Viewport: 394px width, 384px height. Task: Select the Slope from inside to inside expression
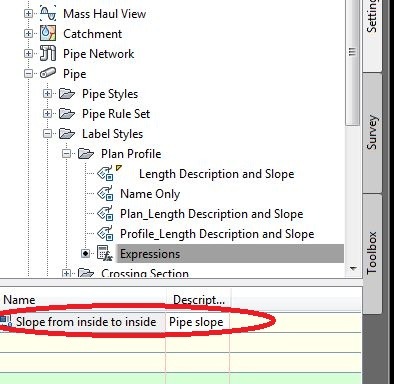(x=86, y=322)
